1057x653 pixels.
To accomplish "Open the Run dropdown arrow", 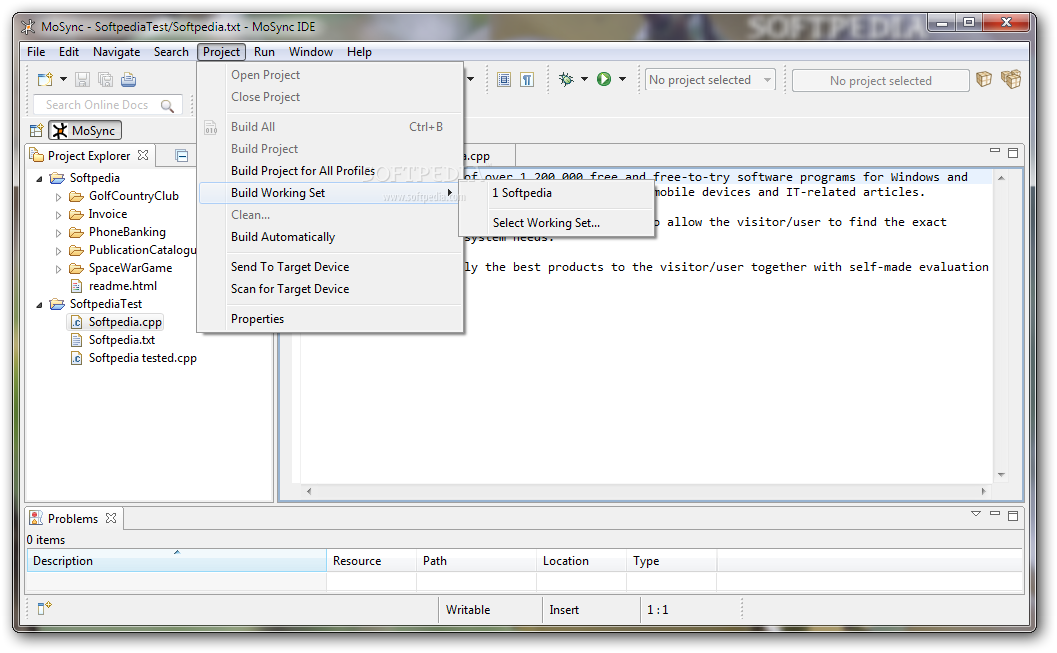I will point(622,80).
